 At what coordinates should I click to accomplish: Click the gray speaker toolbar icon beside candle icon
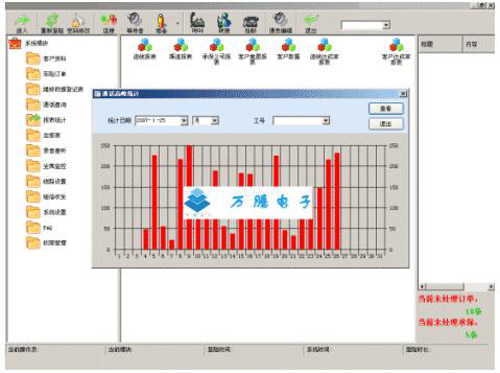coord(135,20)
